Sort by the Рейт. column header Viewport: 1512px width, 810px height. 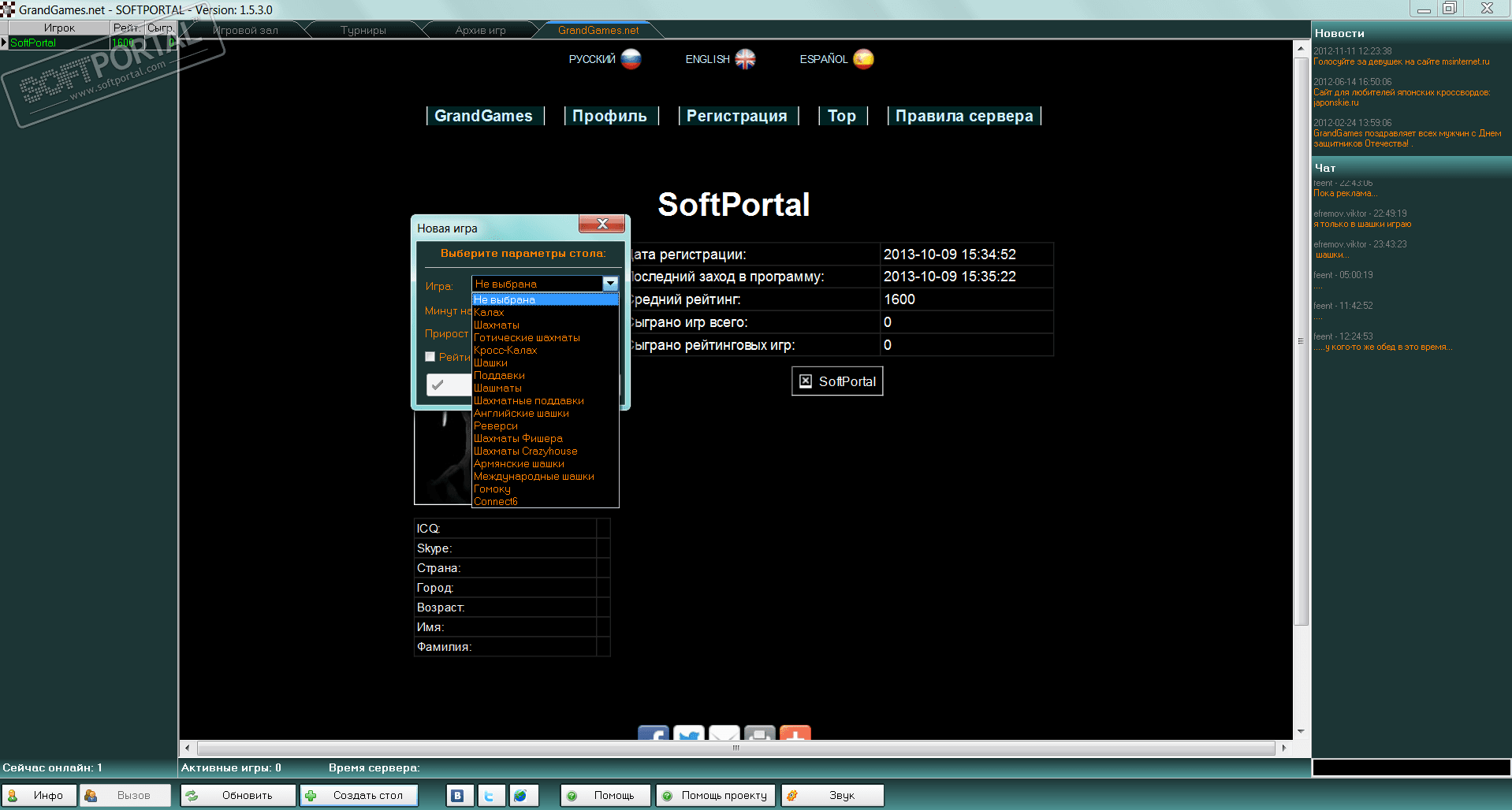126,28
